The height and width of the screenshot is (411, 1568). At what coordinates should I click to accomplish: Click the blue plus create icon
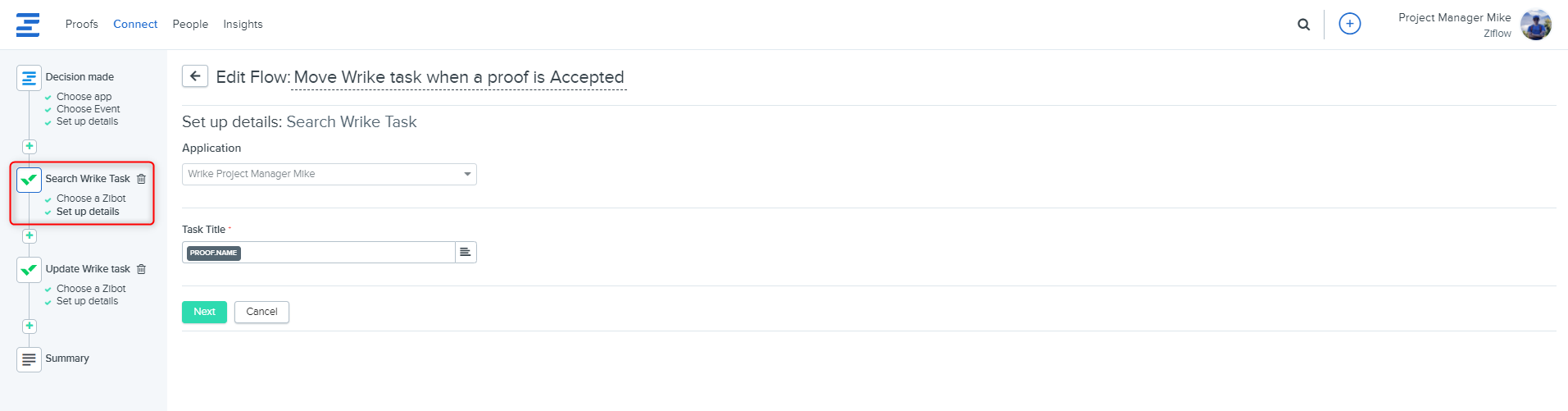click(1349, 25)
